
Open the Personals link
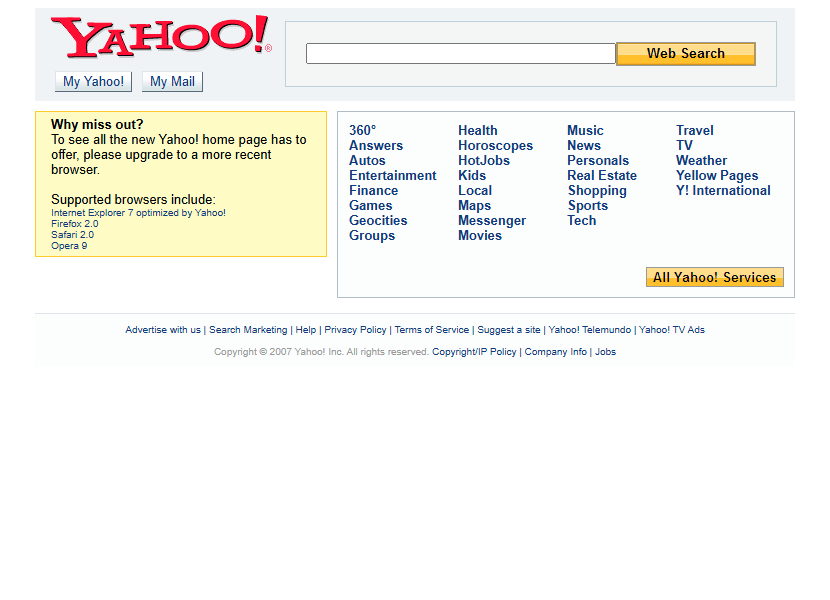click(x=598, y=160)
